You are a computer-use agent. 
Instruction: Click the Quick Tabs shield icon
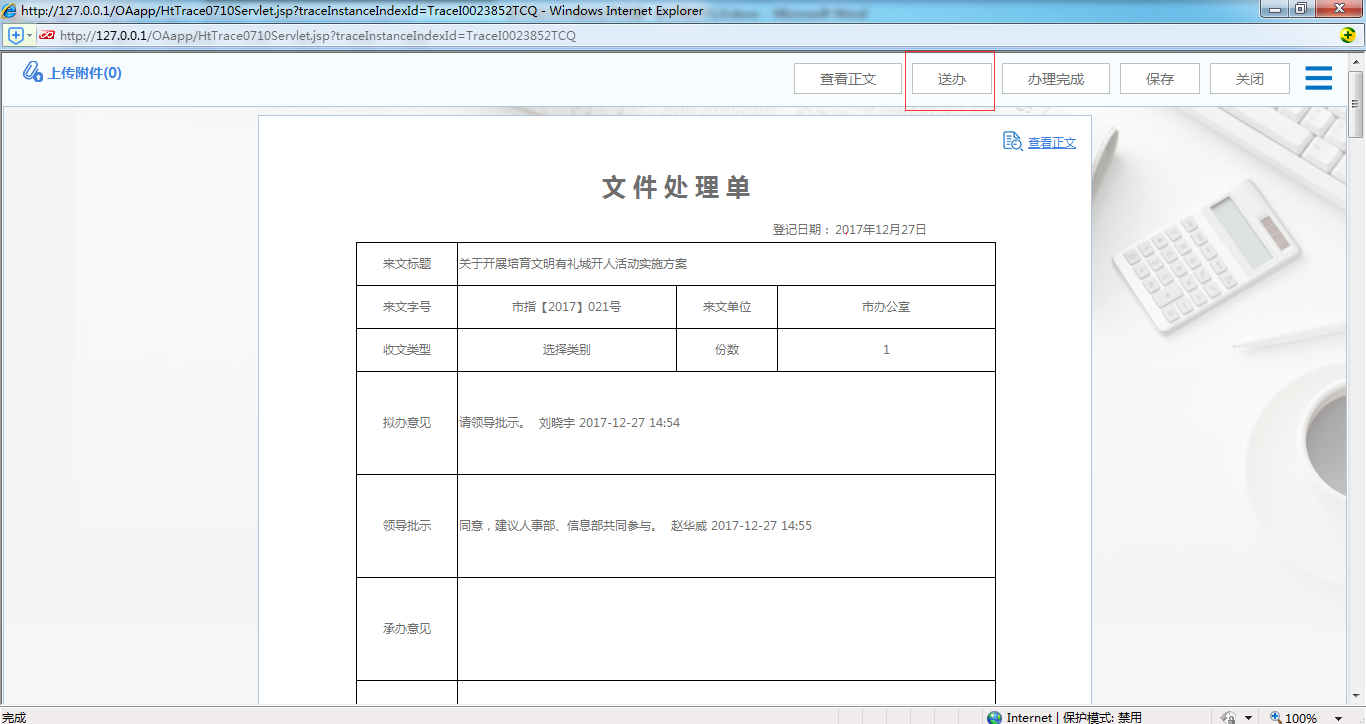point(14,34)
